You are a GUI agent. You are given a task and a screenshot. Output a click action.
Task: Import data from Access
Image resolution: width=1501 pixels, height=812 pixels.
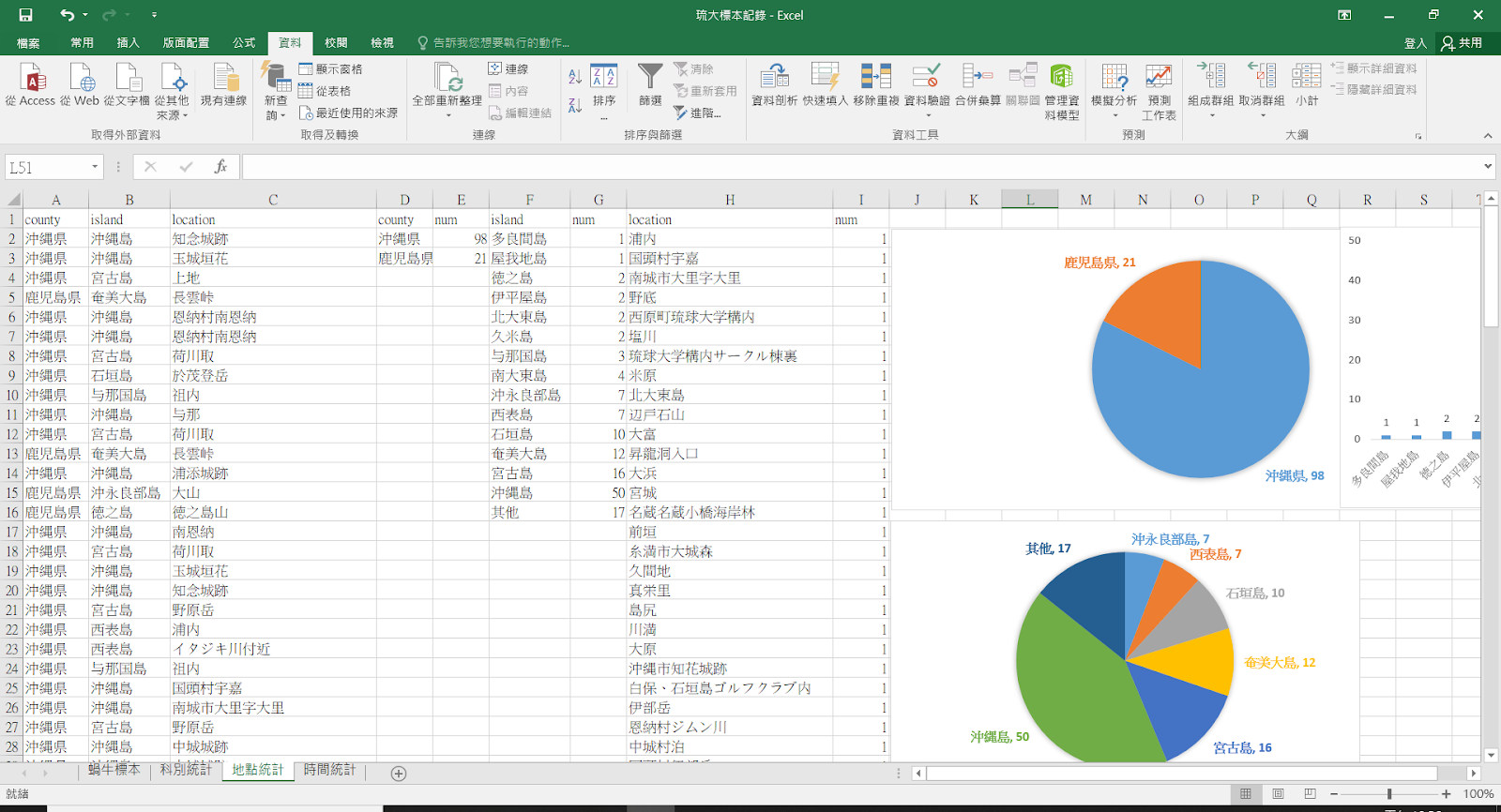(31, 85)
